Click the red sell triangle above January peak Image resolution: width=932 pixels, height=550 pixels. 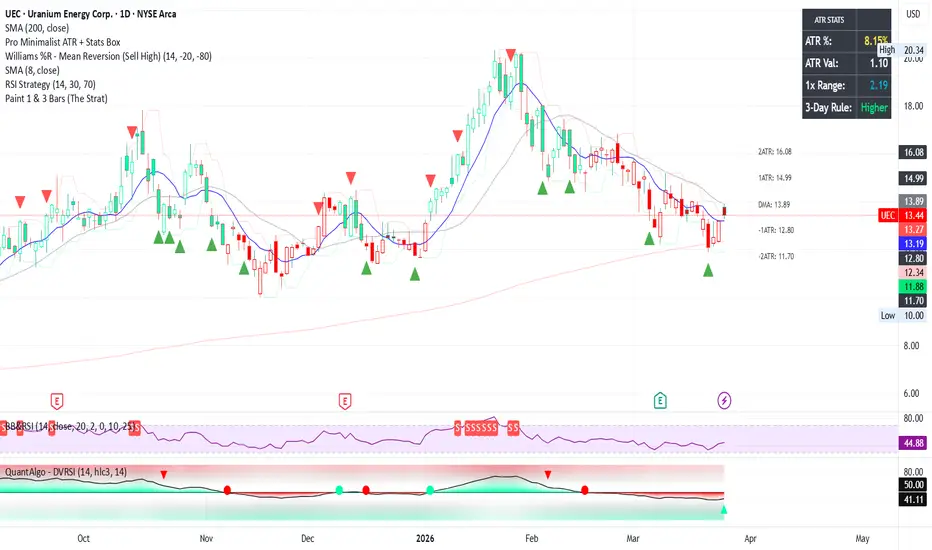click(x=511, y=55)
